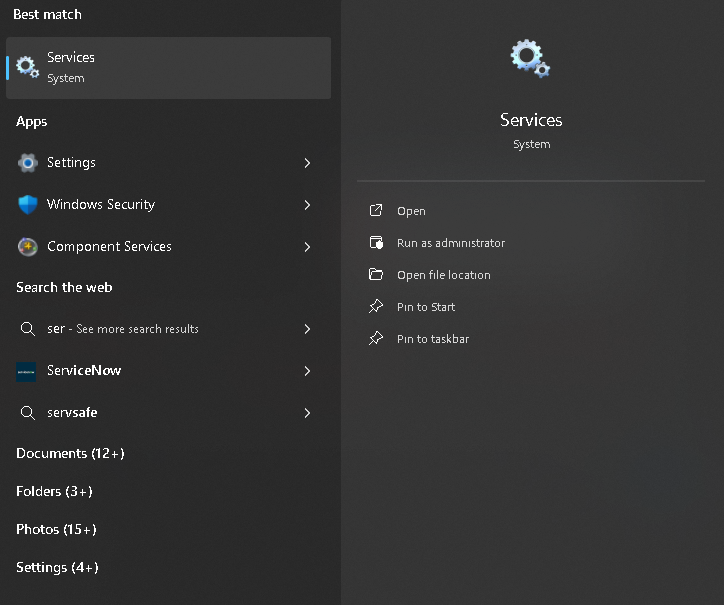Click the Pin to taskbar pin icon
Viewport: 724px width, 605px height.
(x=376, y=339)
